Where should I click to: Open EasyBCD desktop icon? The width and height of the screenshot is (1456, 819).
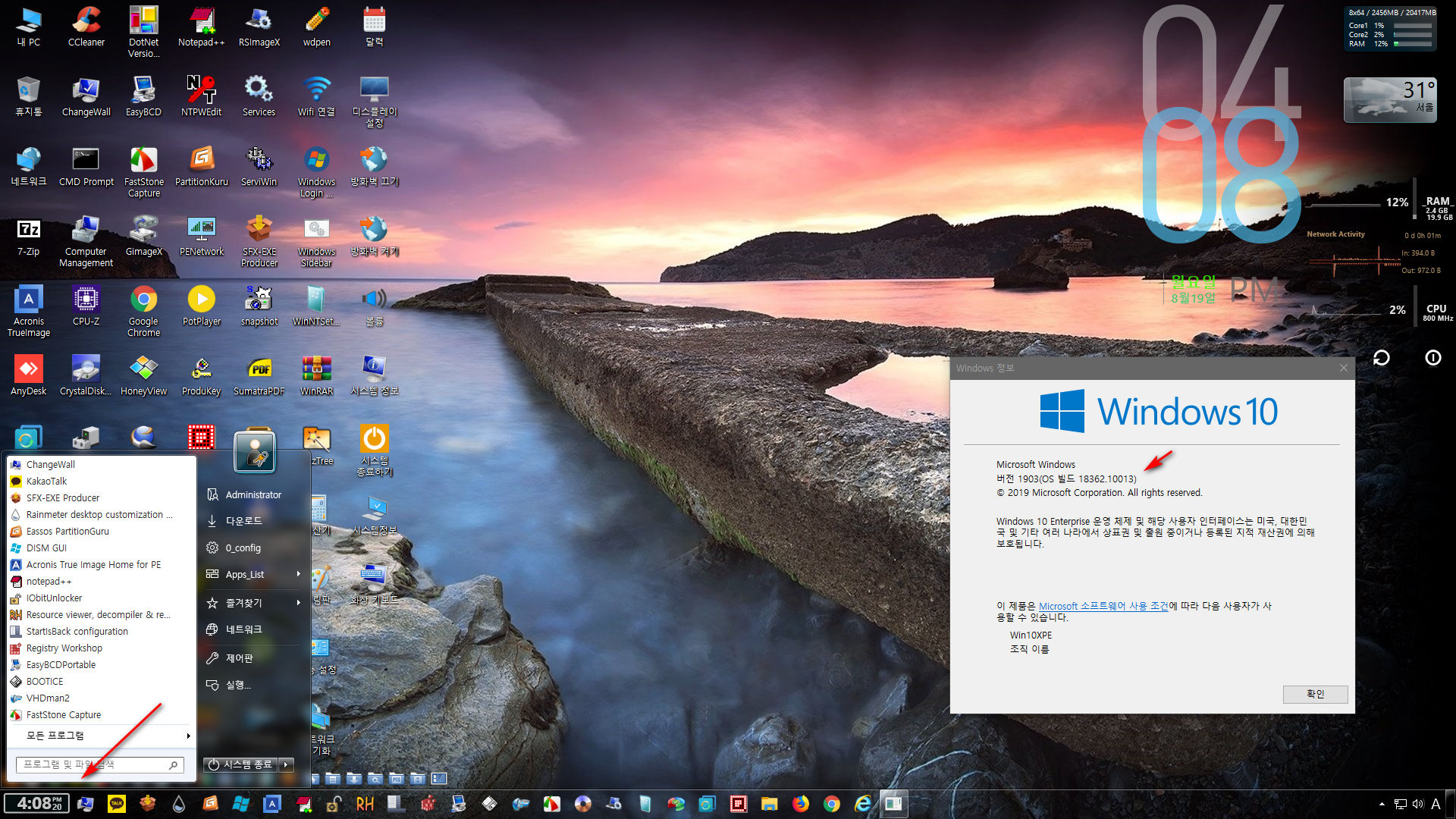143,96
